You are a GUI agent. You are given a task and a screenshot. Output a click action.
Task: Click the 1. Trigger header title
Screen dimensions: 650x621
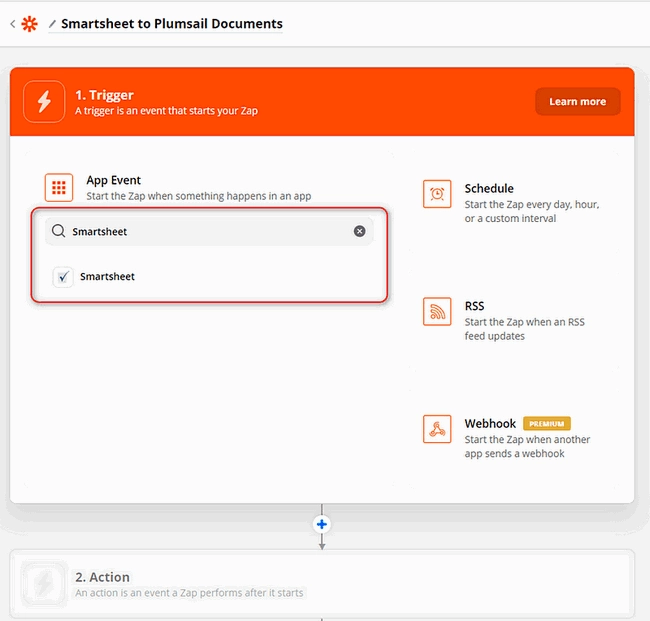pos(104,95)
